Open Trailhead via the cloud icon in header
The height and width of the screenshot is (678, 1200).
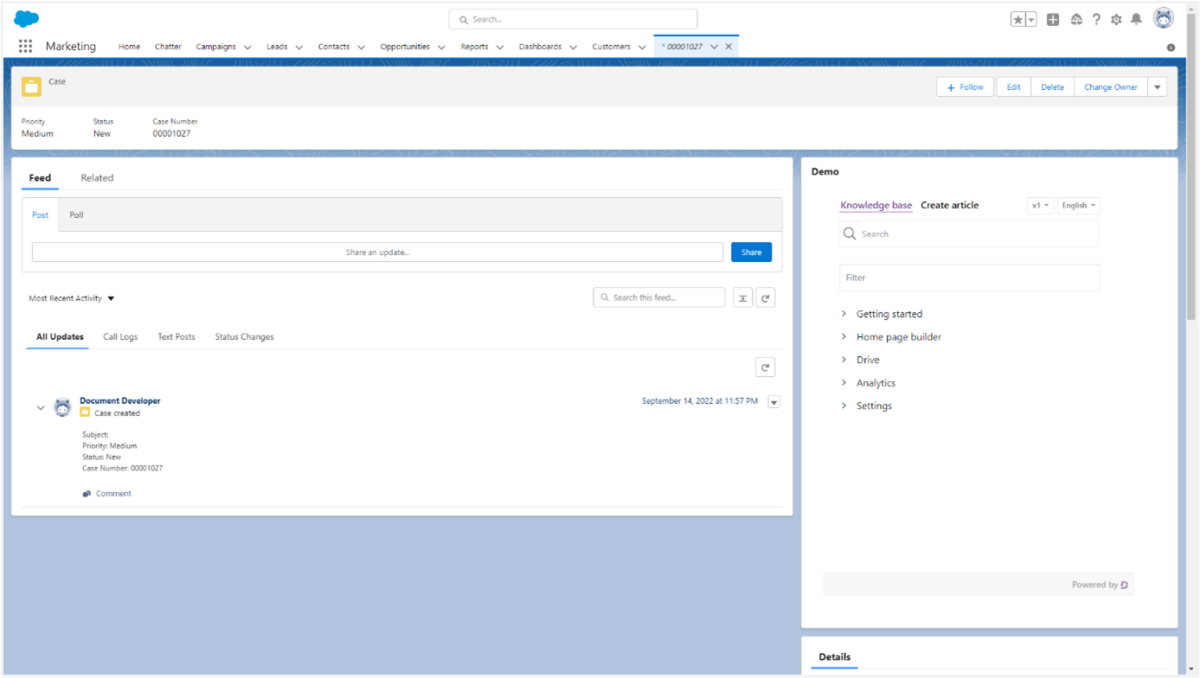1076,19
